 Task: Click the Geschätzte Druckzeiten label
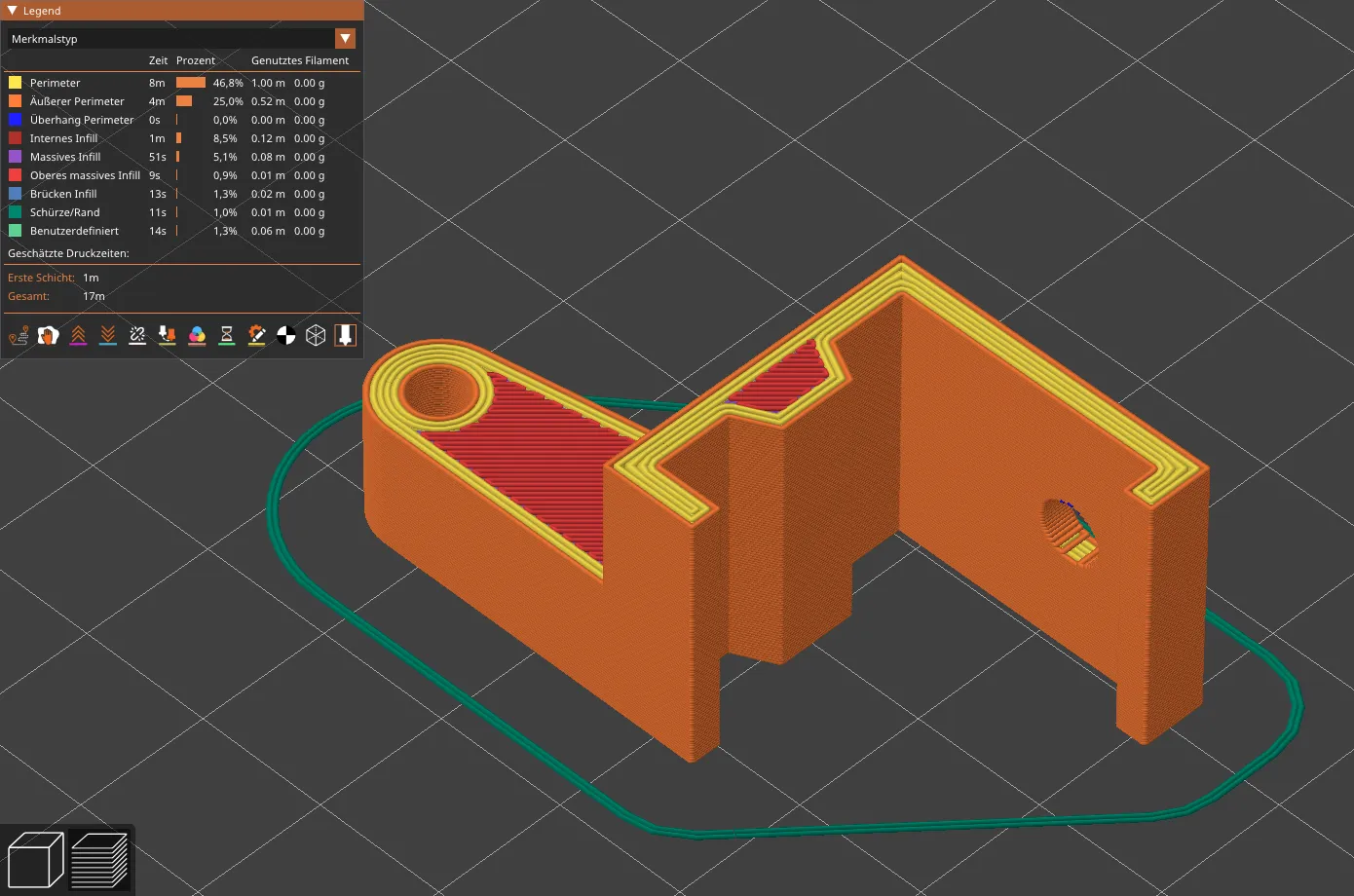[x=68, y=253]
